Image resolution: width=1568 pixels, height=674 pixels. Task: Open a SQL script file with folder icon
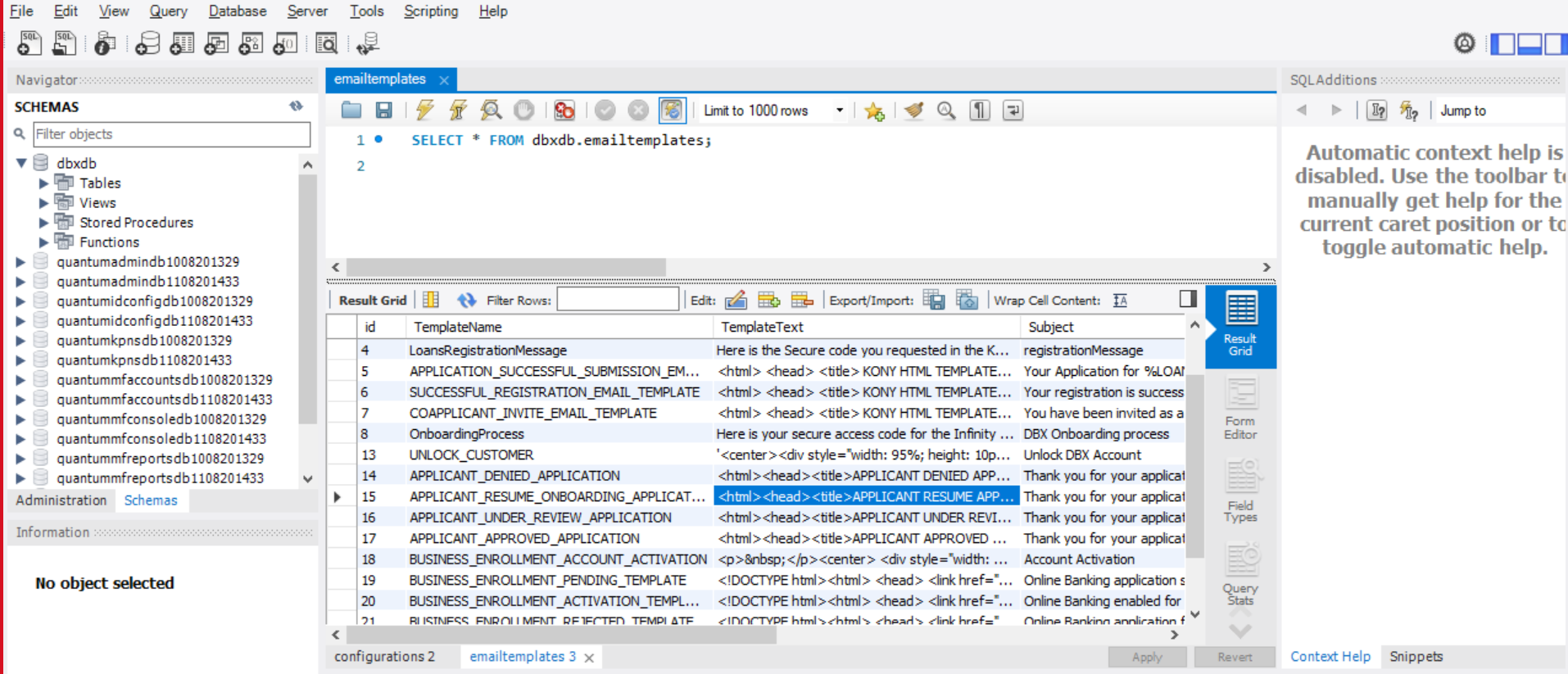click(x=351, y=111)
